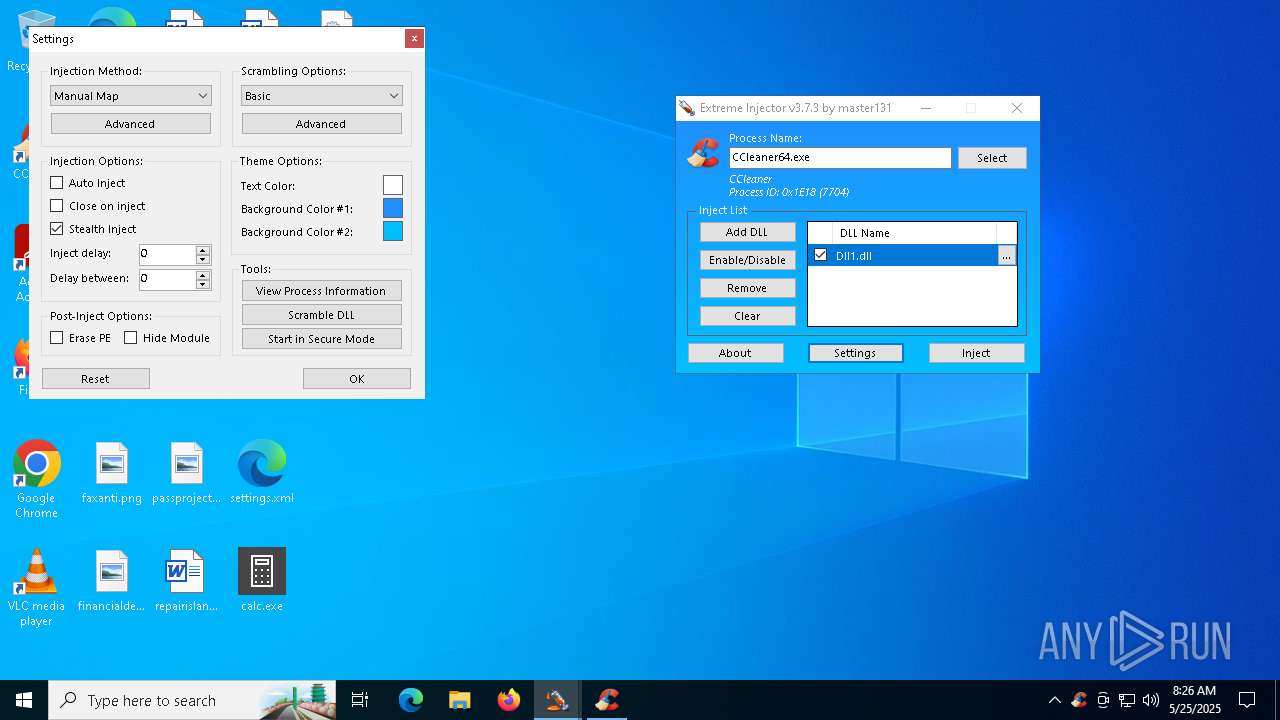
Task: Click the Settings button in Extreme Injector
Action: click(x=855, y=353)
